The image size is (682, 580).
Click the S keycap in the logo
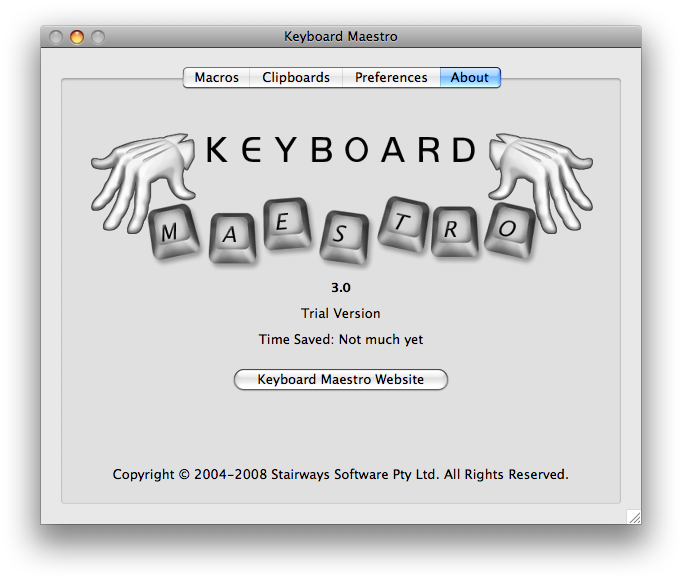coord(344,237)
